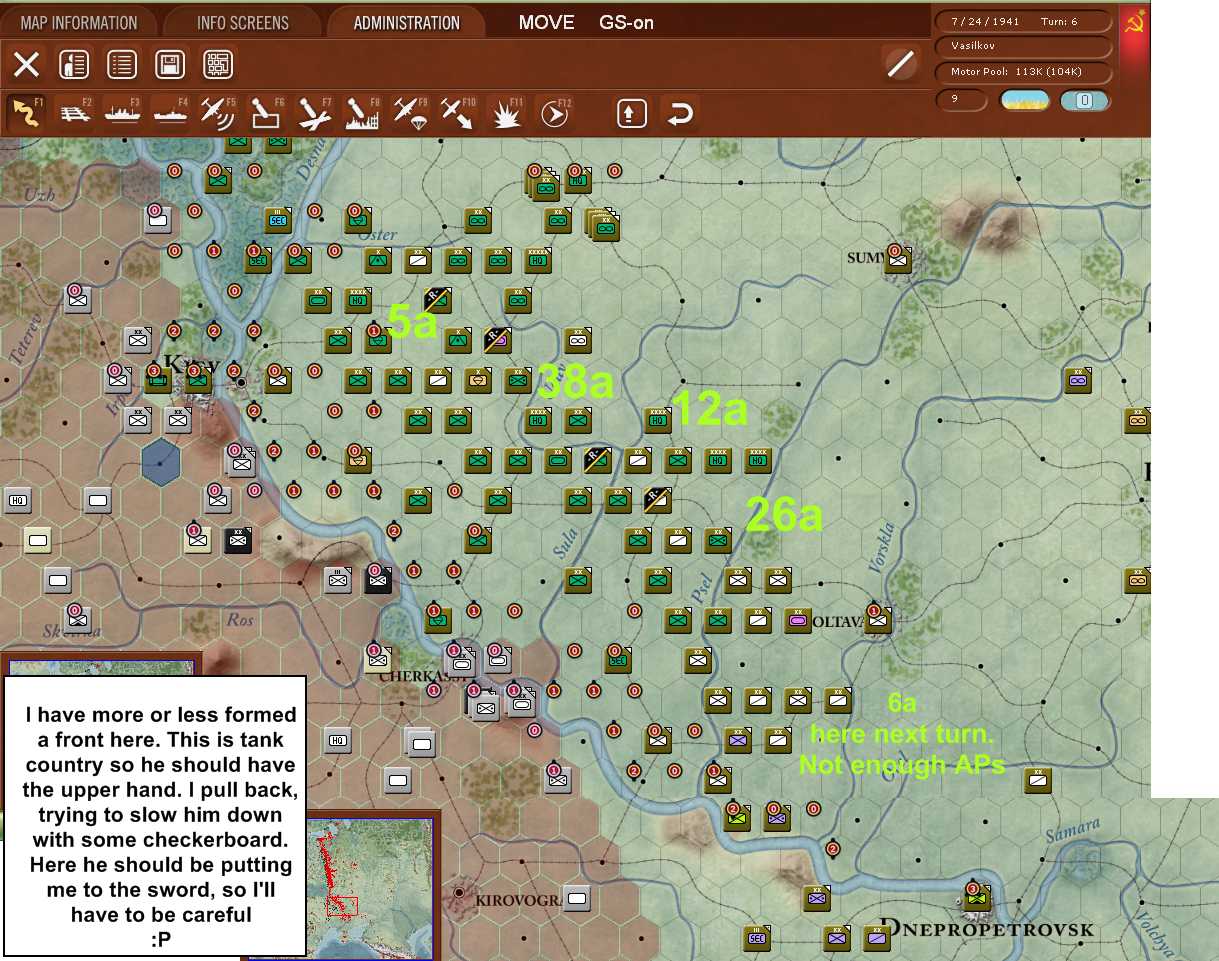Select the German HQ counter at the far left edge
This screenshot has height=961, width=1219.
[x=17, y=500]
